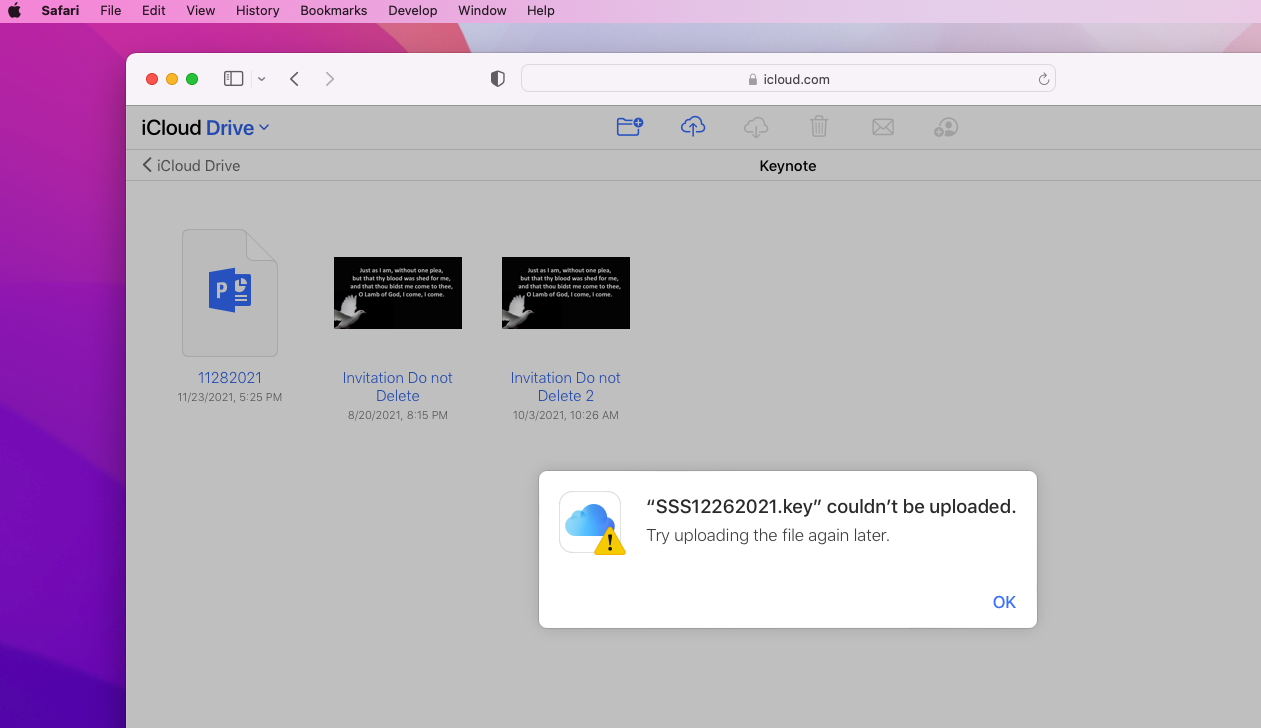The image size is (1261, 728).
Task: Expand the iCloud Drive app switcher dropdown
Action: pyautogui.click(x=264, y=128)
